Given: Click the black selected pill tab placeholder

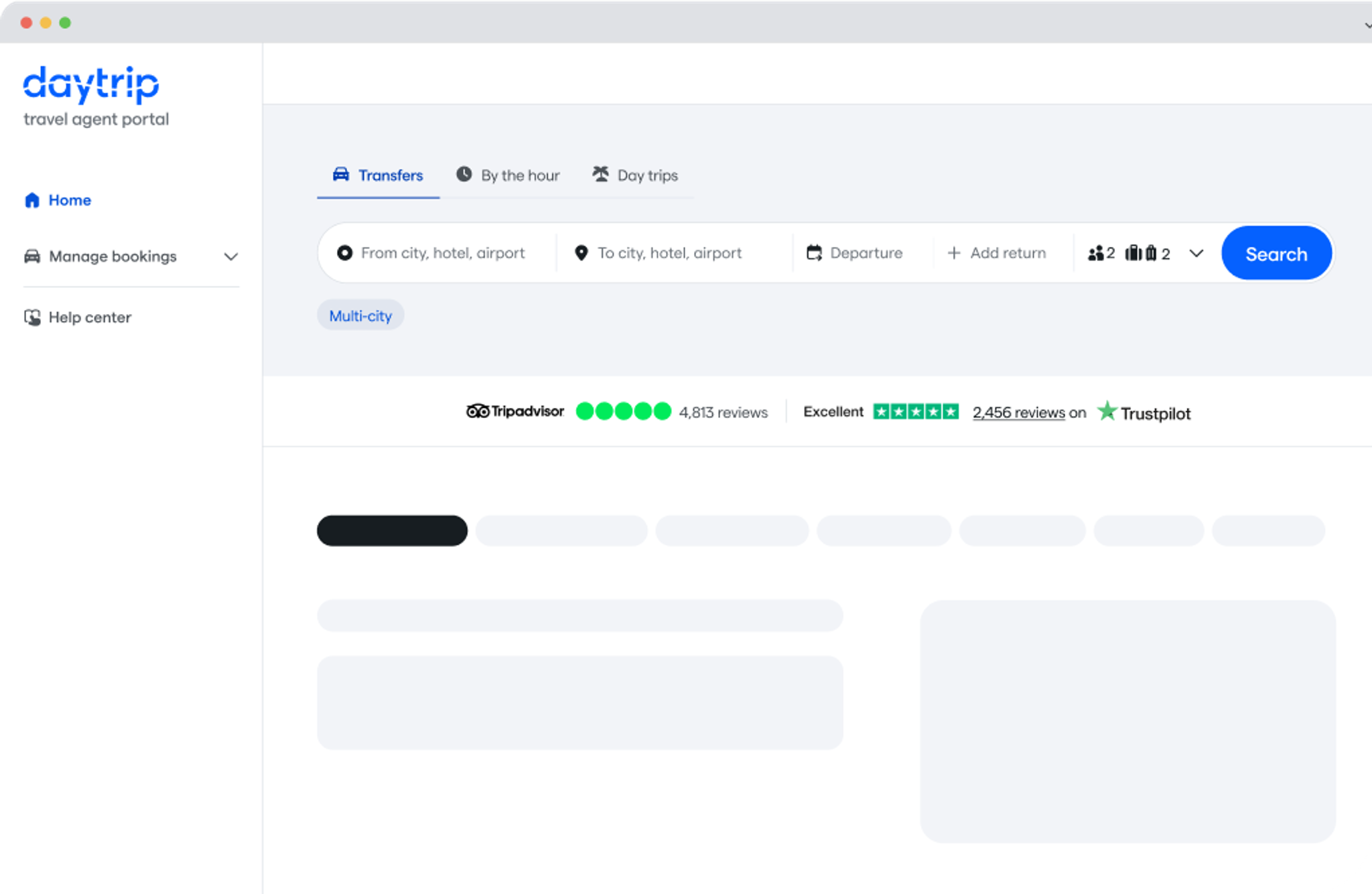Looking at the screenshot, I should (x=392, y=530).
